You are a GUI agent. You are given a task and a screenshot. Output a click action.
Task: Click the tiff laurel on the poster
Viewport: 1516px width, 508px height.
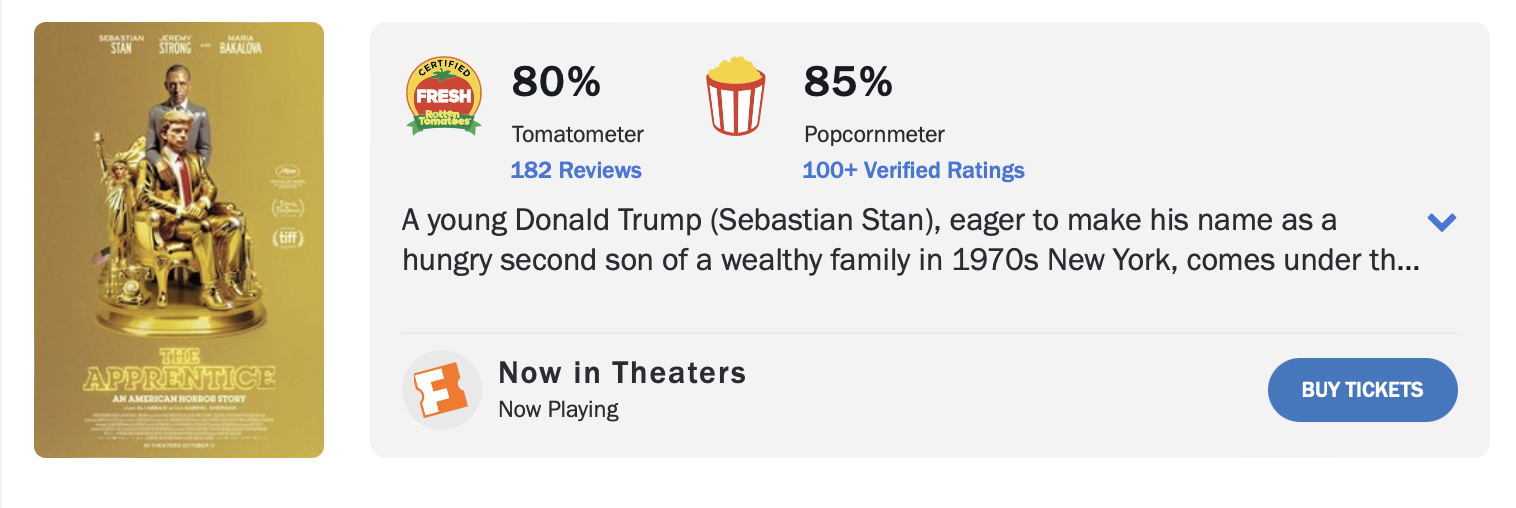287,238
